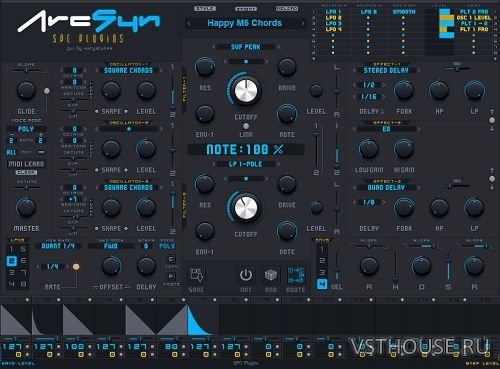This screenshot has height=369, width=500.
Task: Select LFO 2 in the LFO selector
Action: (x=12, y=261)
